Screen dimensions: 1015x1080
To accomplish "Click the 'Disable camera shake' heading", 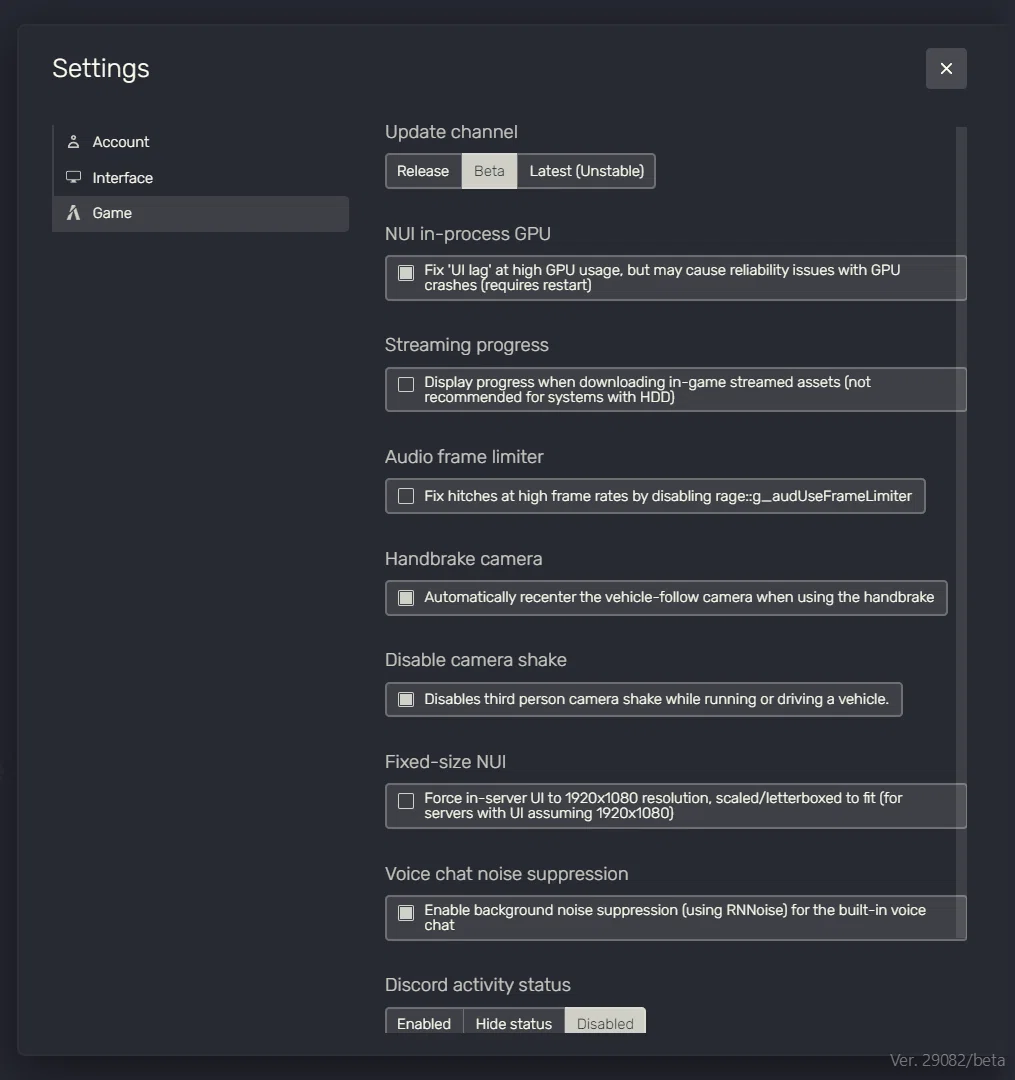I will tap(476, 660).
